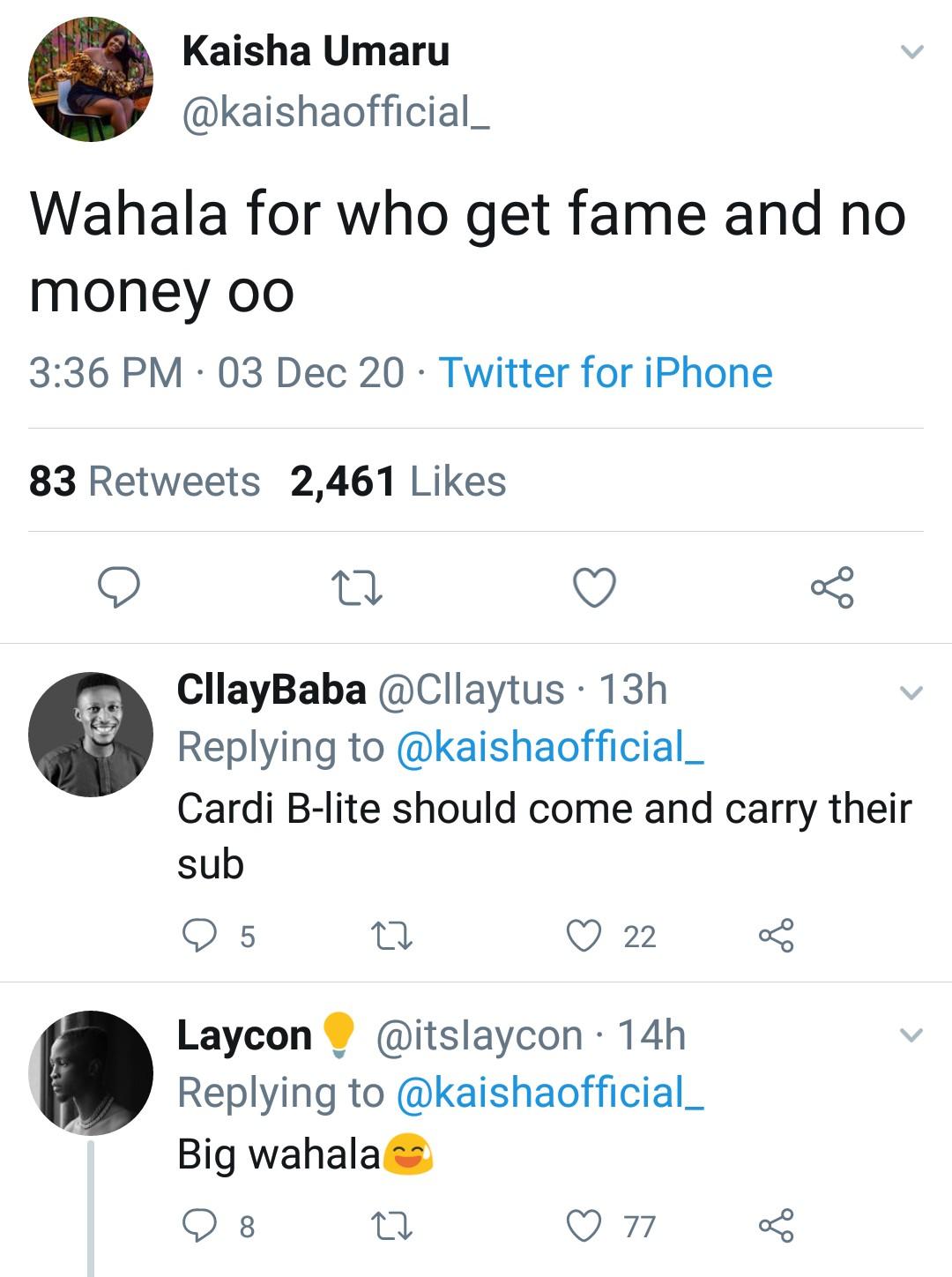Share the main Kaisha Umaru tweet
Screen dimensions: 952x1277
(x=832, y=587)
